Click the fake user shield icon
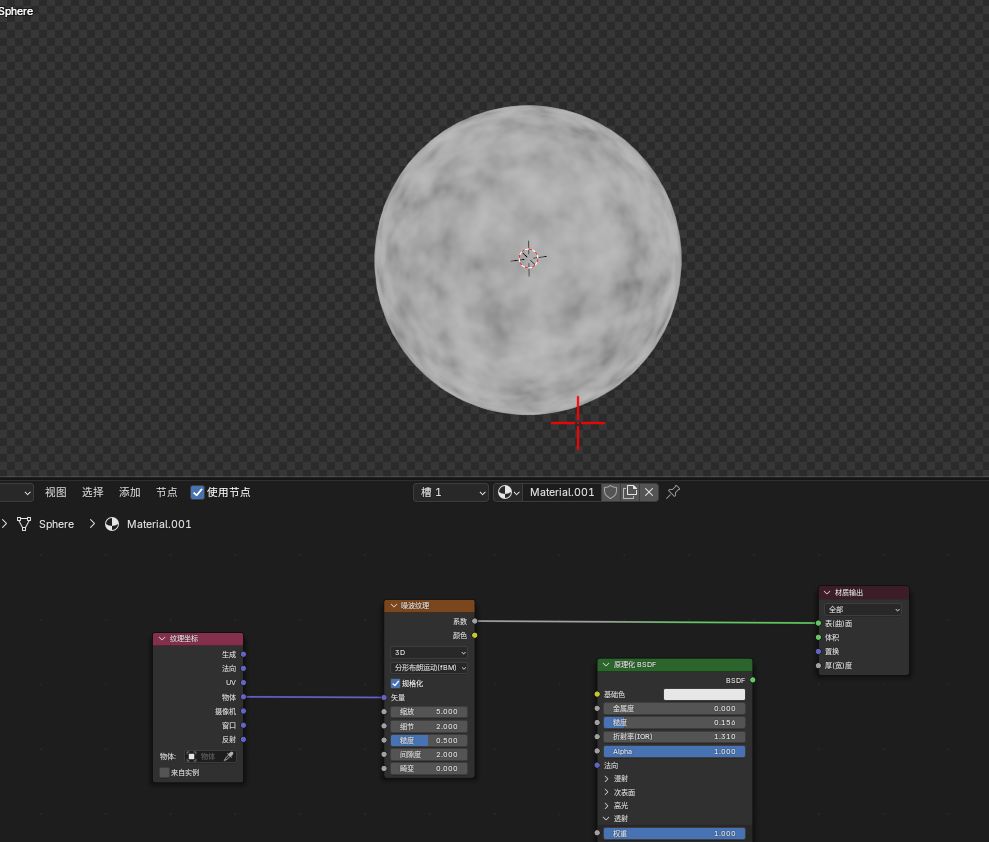 (610, 492)
